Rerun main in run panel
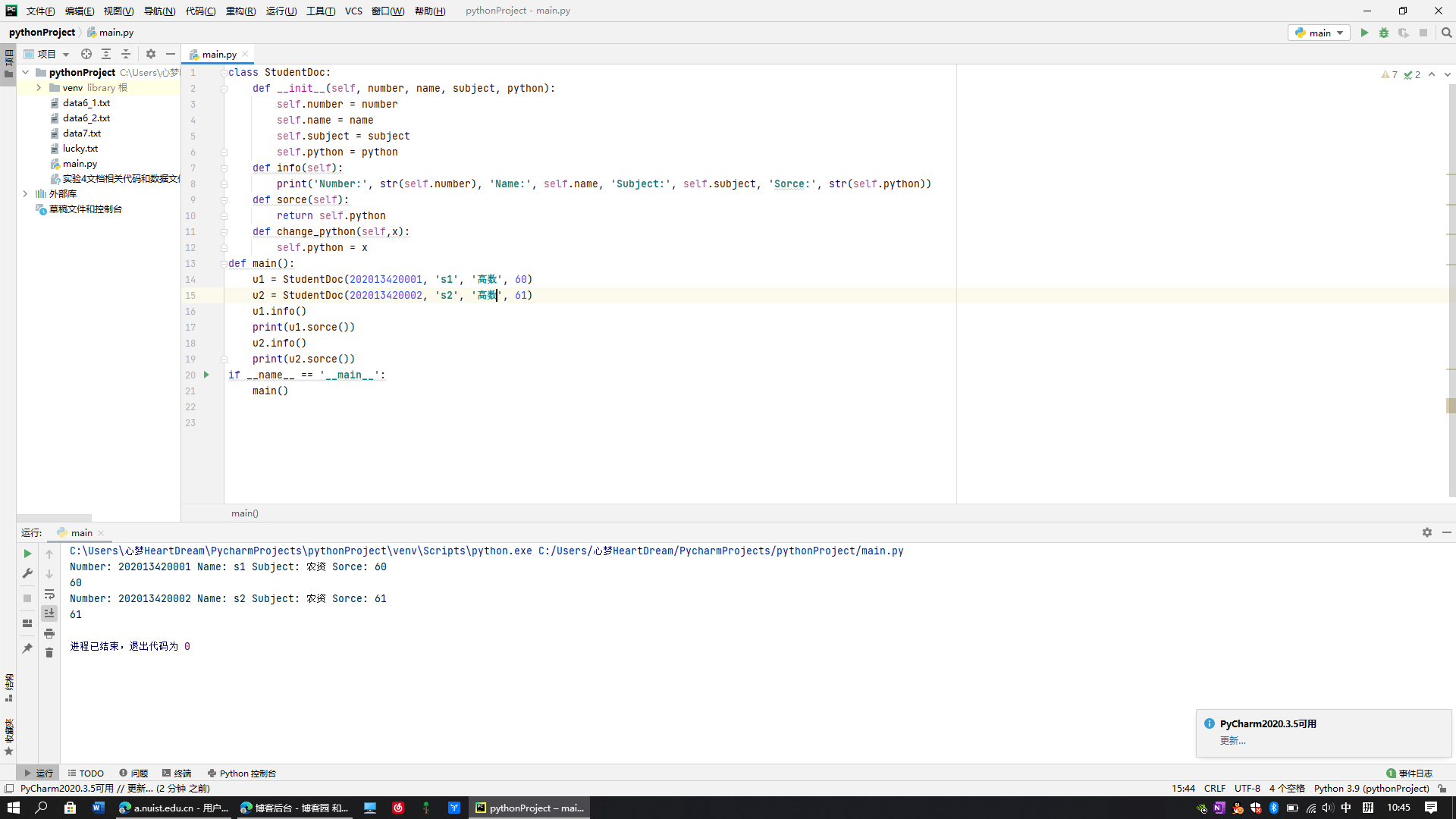Screen dimensions: 1456x819 point(27,554)
